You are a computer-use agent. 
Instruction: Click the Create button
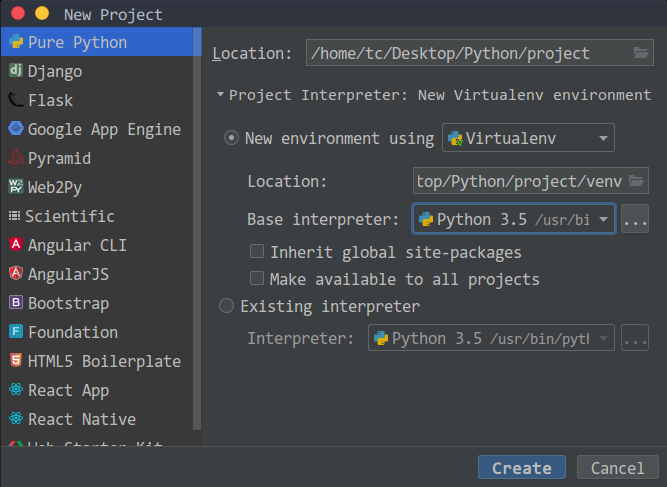coord(521,468)
